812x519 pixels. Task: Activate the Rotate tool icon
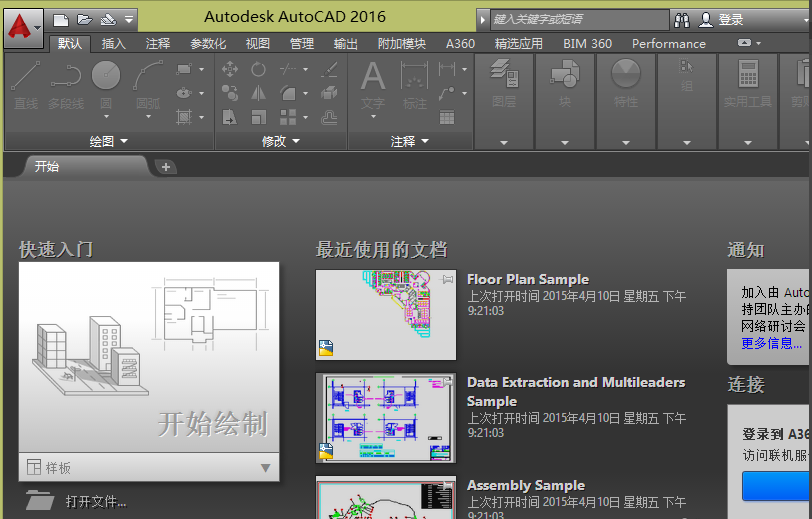tap(258, 69)
